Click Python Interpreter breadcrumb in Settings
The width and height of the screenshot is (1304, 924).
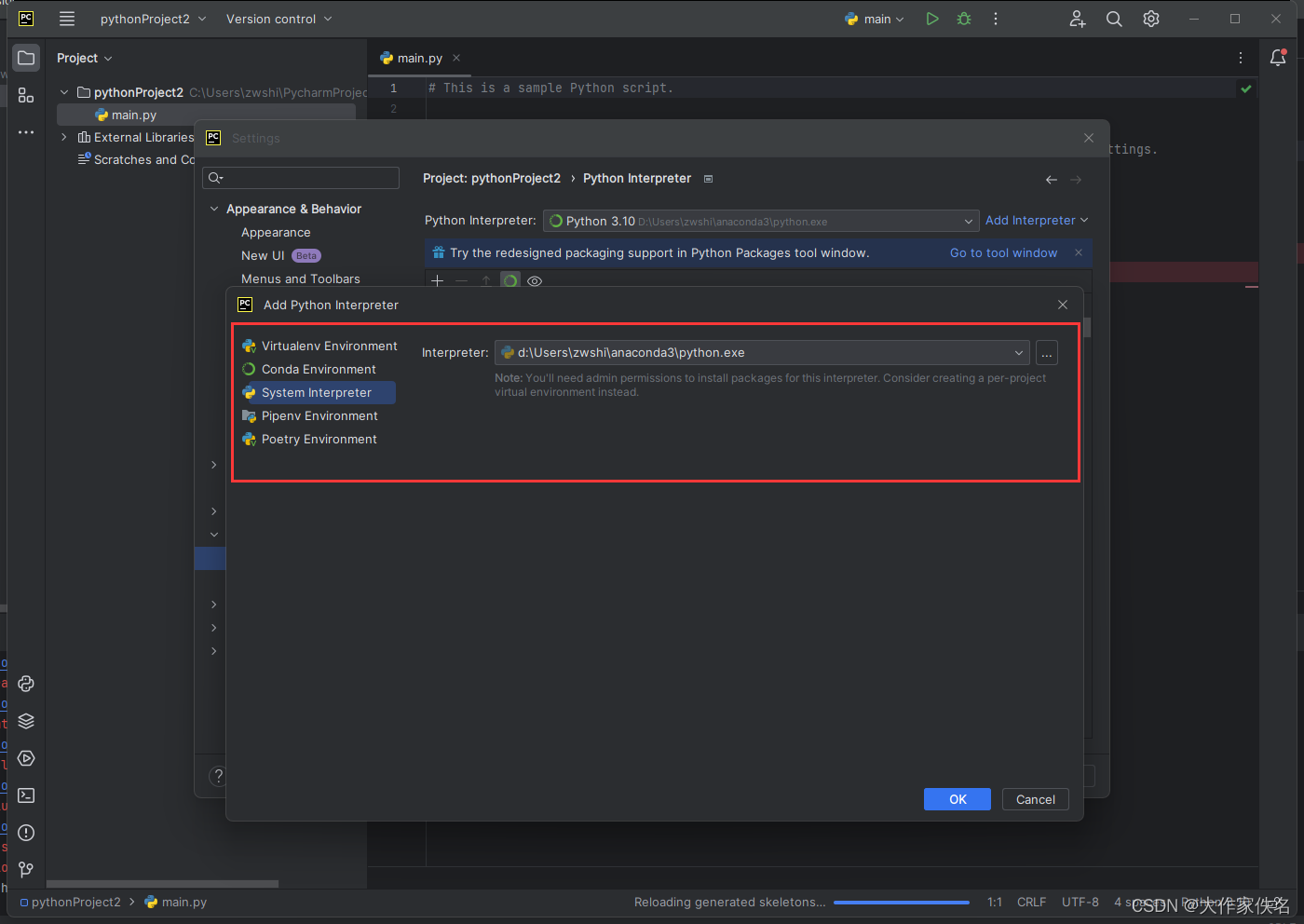[637, 178]
